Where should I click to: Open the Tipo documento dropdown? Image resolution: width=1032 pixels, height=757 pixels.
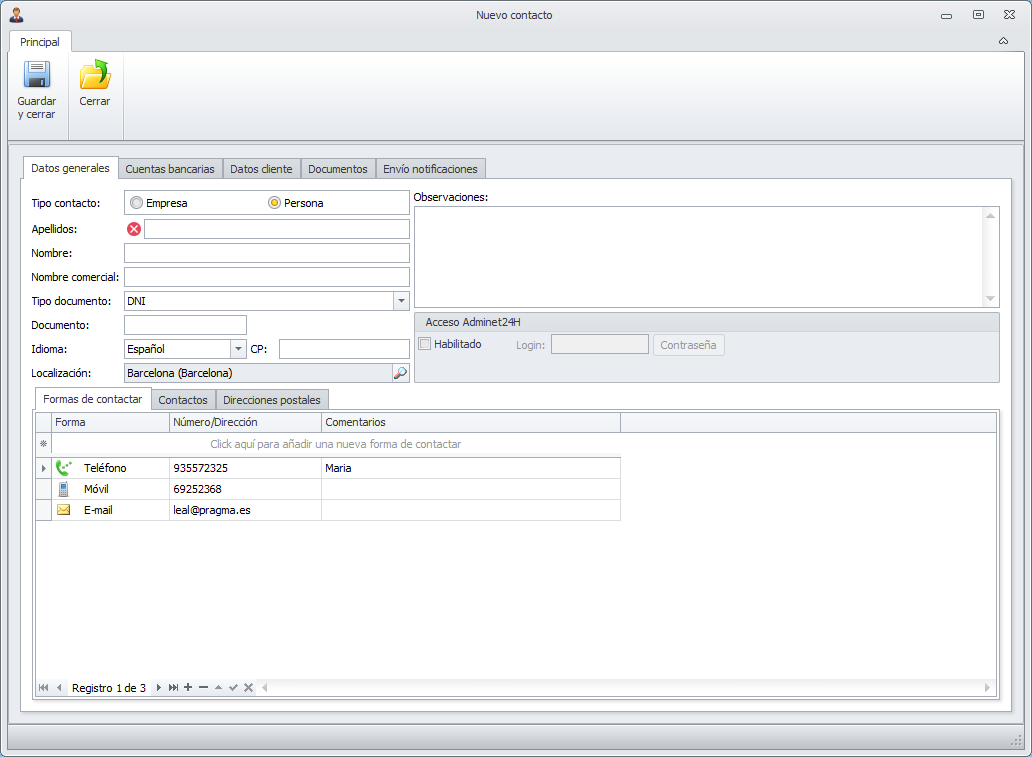pyautogui.click(x=400, y=300)
